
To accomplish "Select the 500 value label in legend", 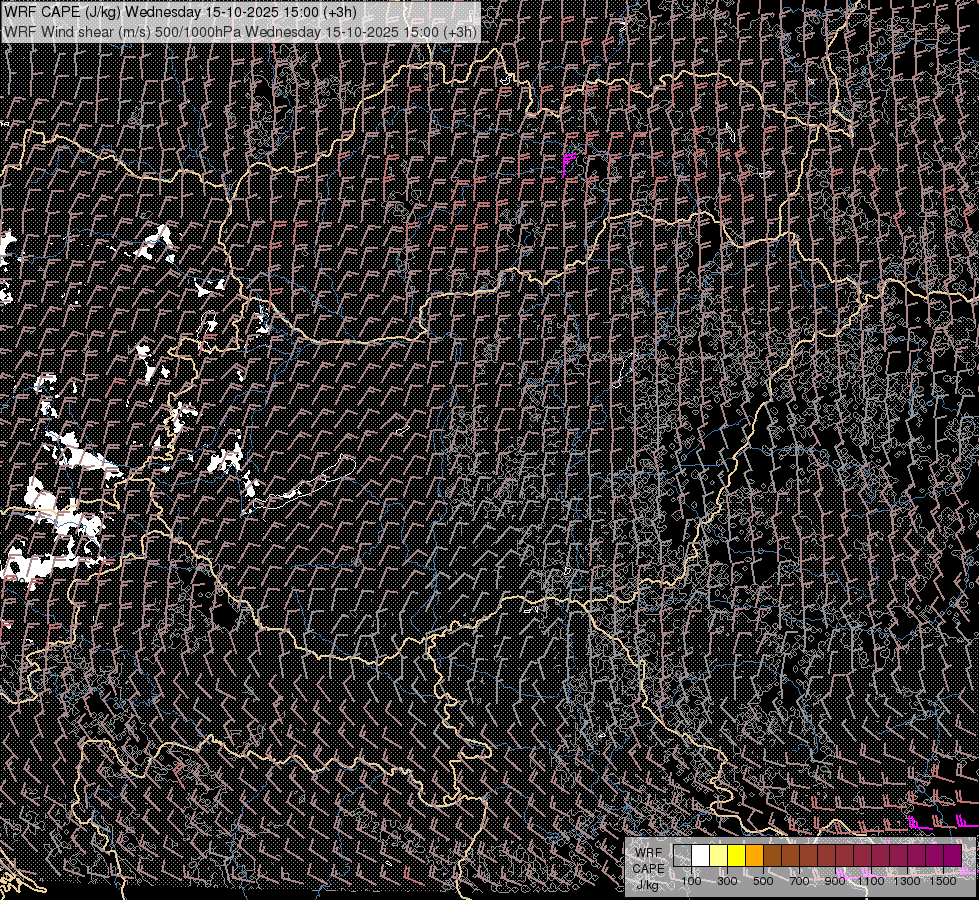I will pos(763,881).
